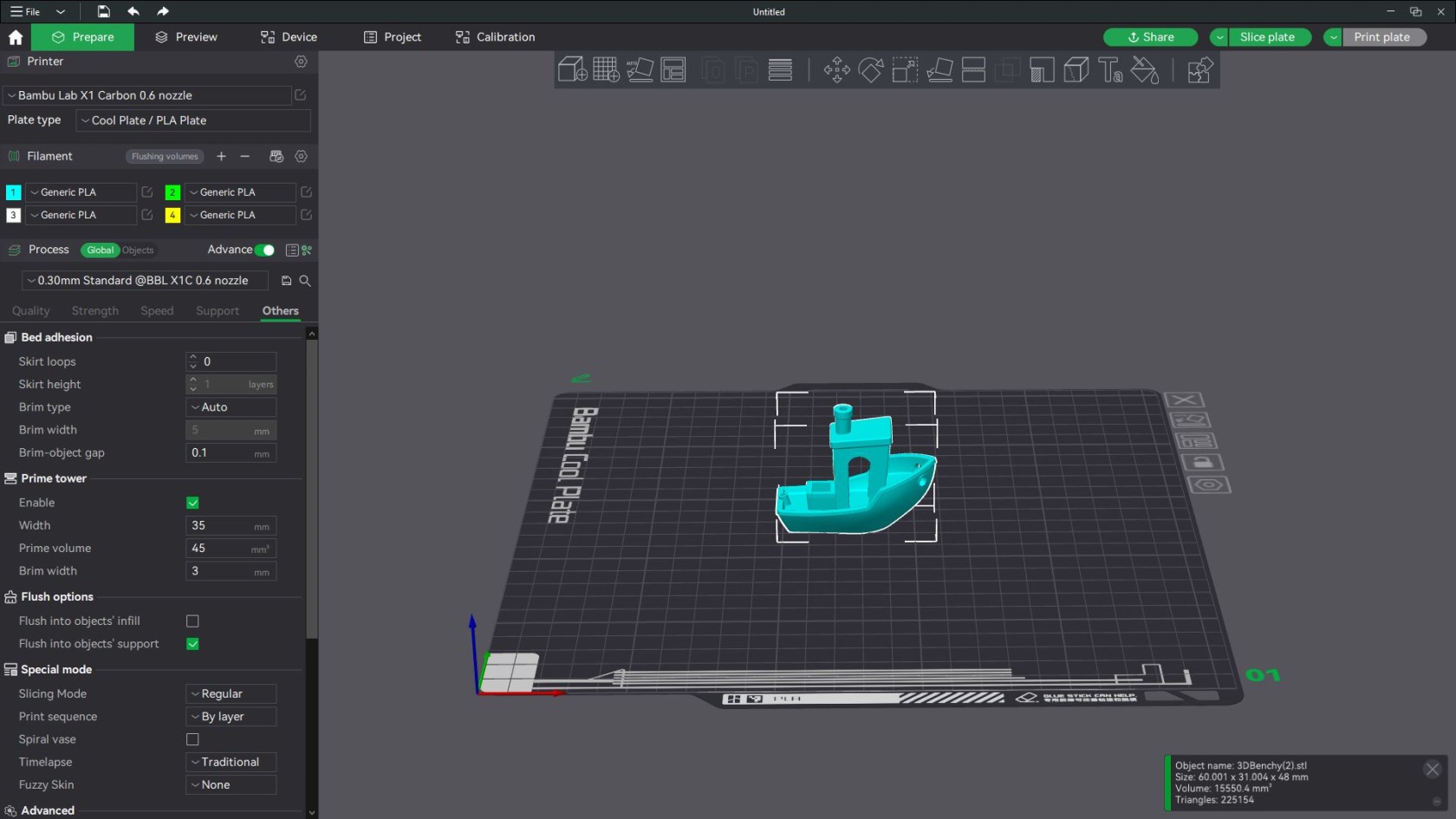Select the Rotate tool

tap(871, 69)
